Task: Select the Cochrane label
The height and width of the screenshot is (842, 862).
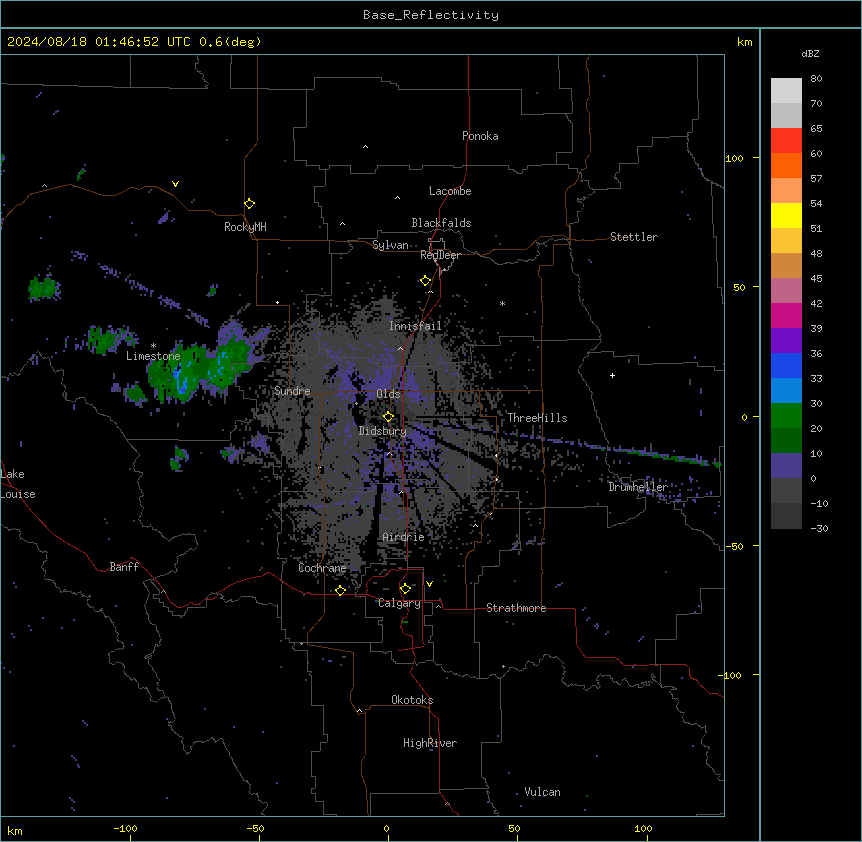Action: tap(322, 568)
